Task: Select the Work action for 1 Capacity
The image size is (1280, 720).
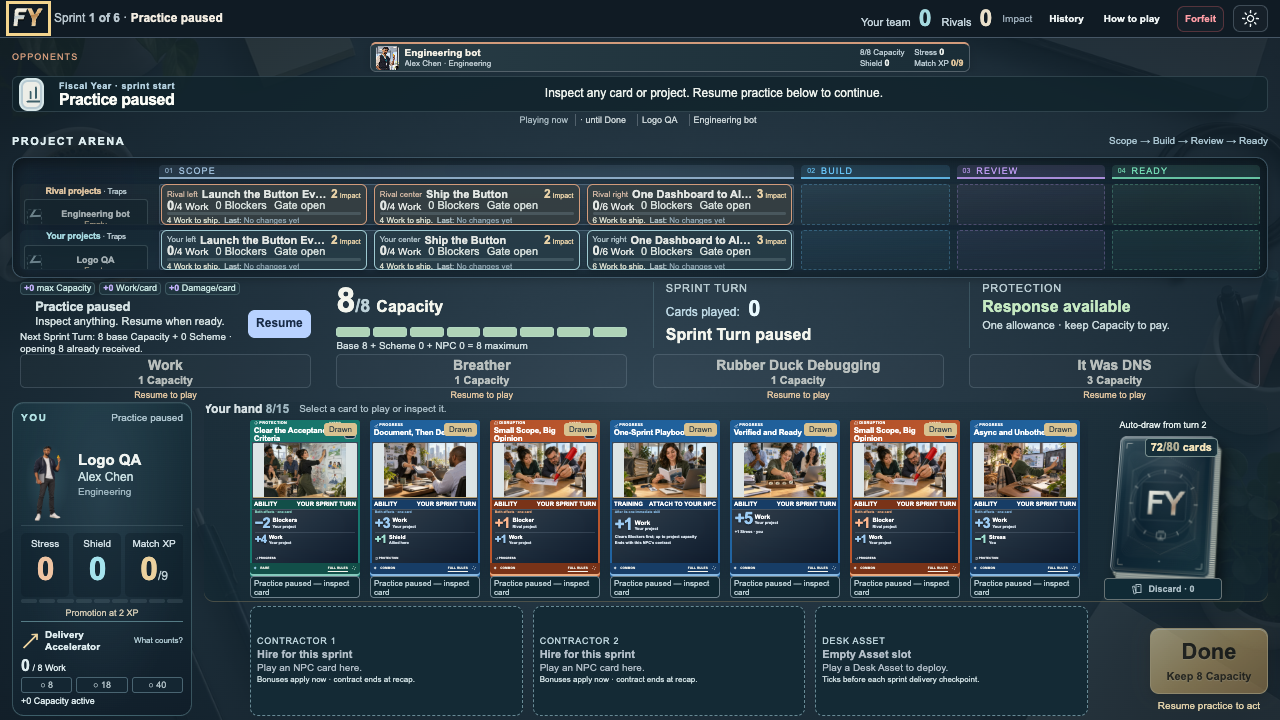Action: coord(165,372)
